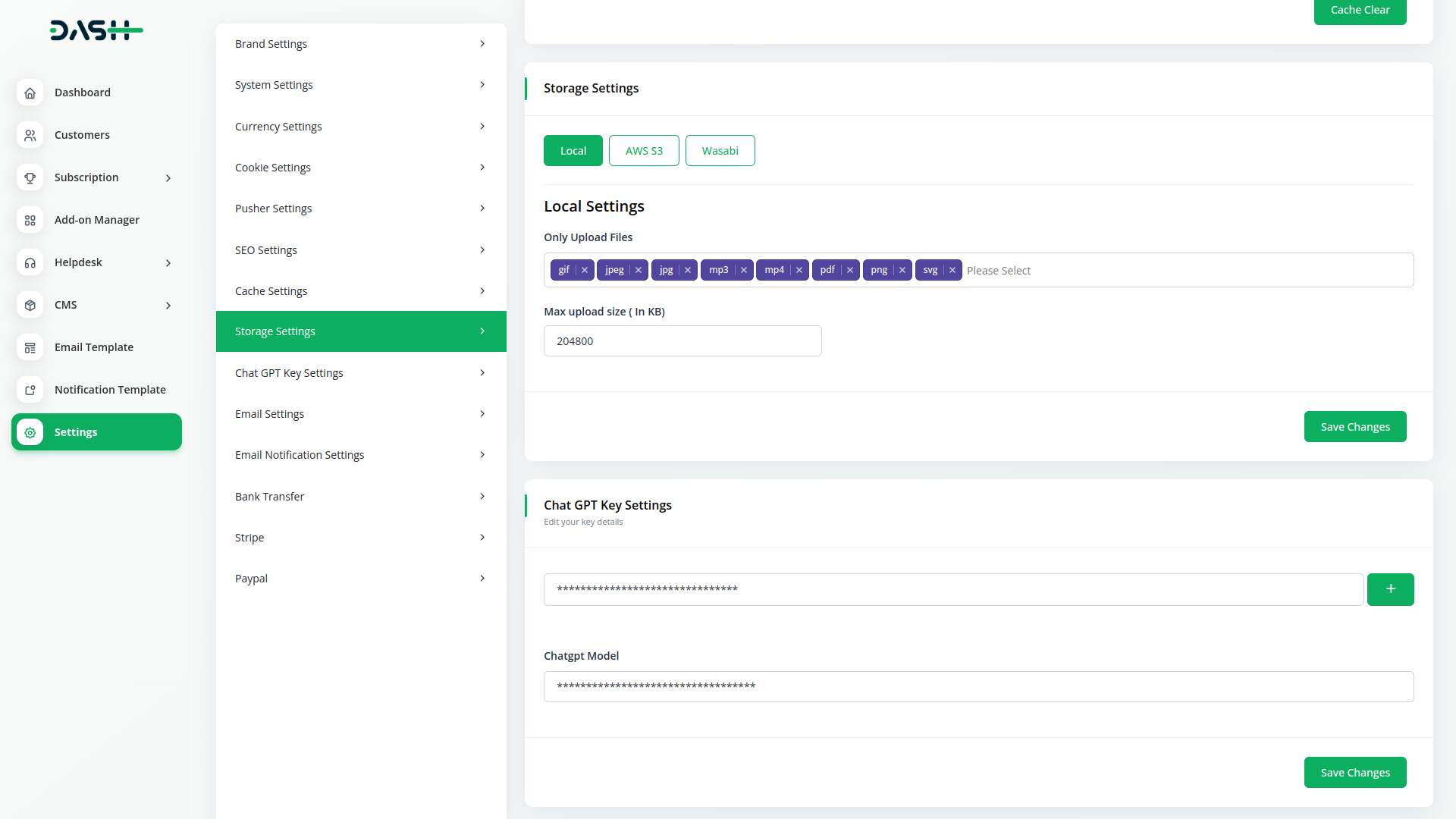Screen dimensions: 1456x819
Task: Select the Wasabi storage option
Action: coord(720,150)
